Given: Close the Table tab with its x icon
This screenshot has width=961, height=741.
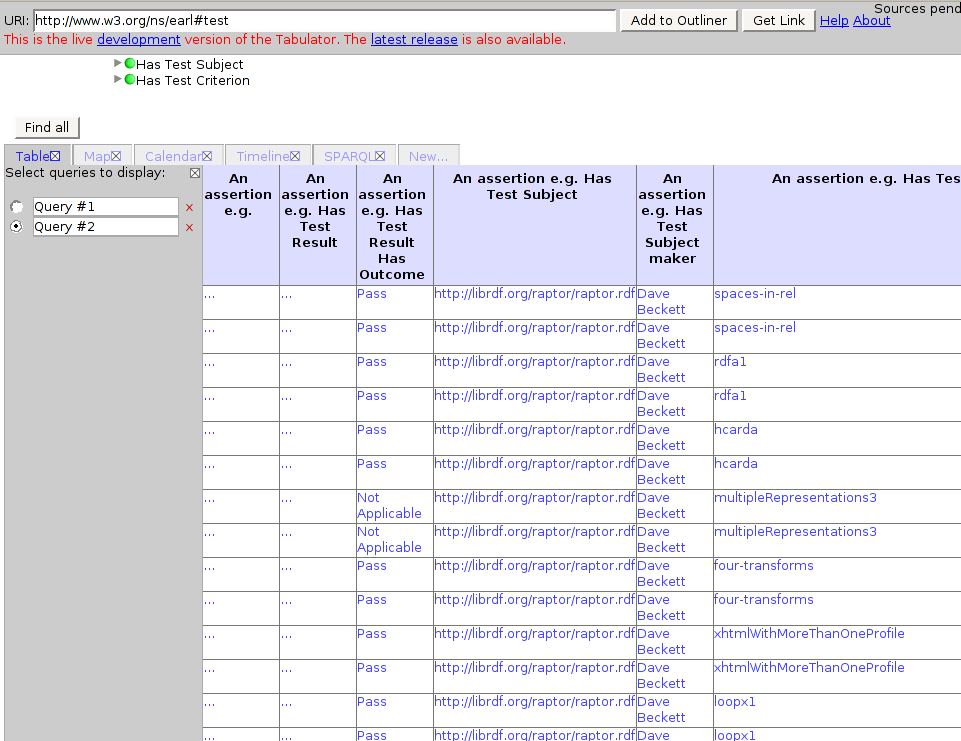Looking at the screenshot, I should [x=55, y=156].
